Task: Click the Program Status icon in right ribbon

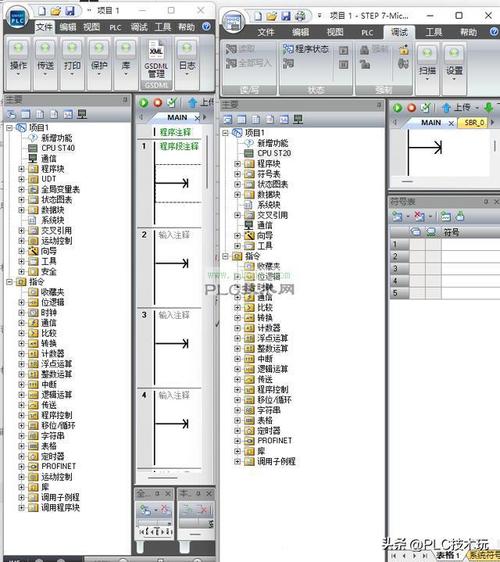Action: (306, 49)
